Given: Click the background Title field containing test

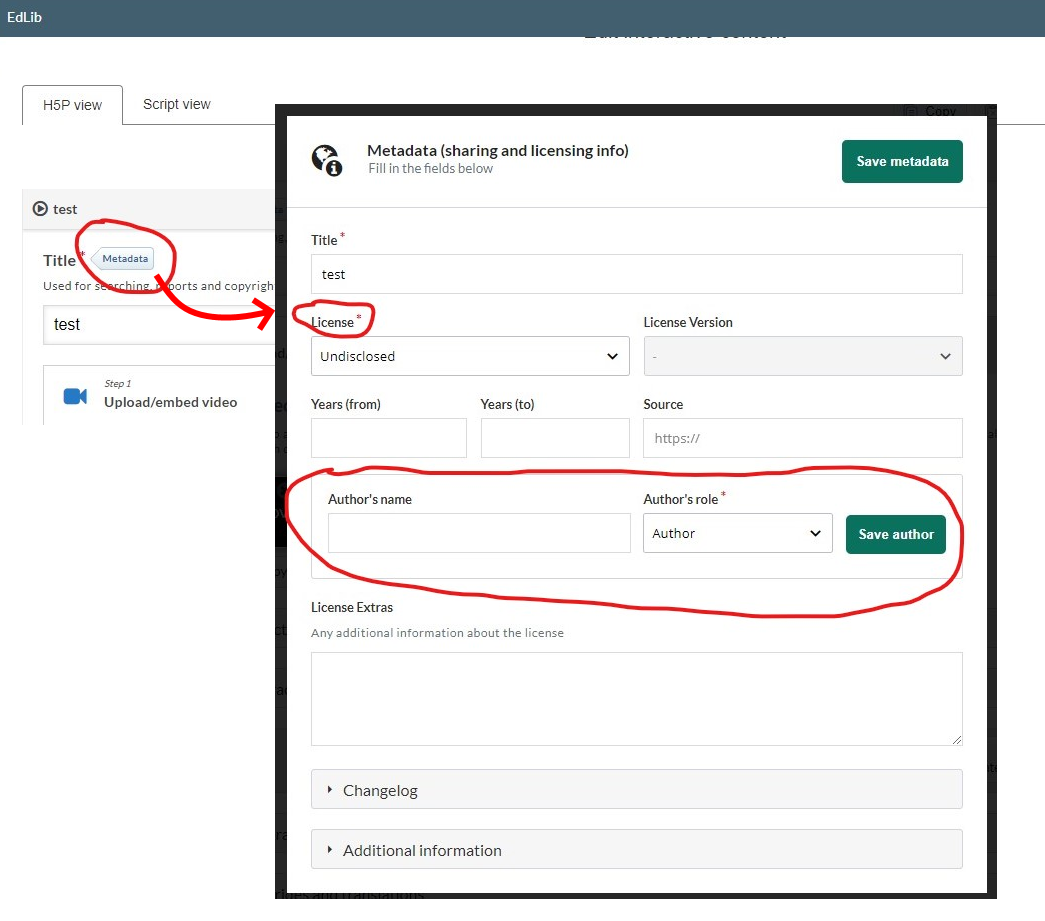Looking at the screenshot, I should tap(159, 325).
